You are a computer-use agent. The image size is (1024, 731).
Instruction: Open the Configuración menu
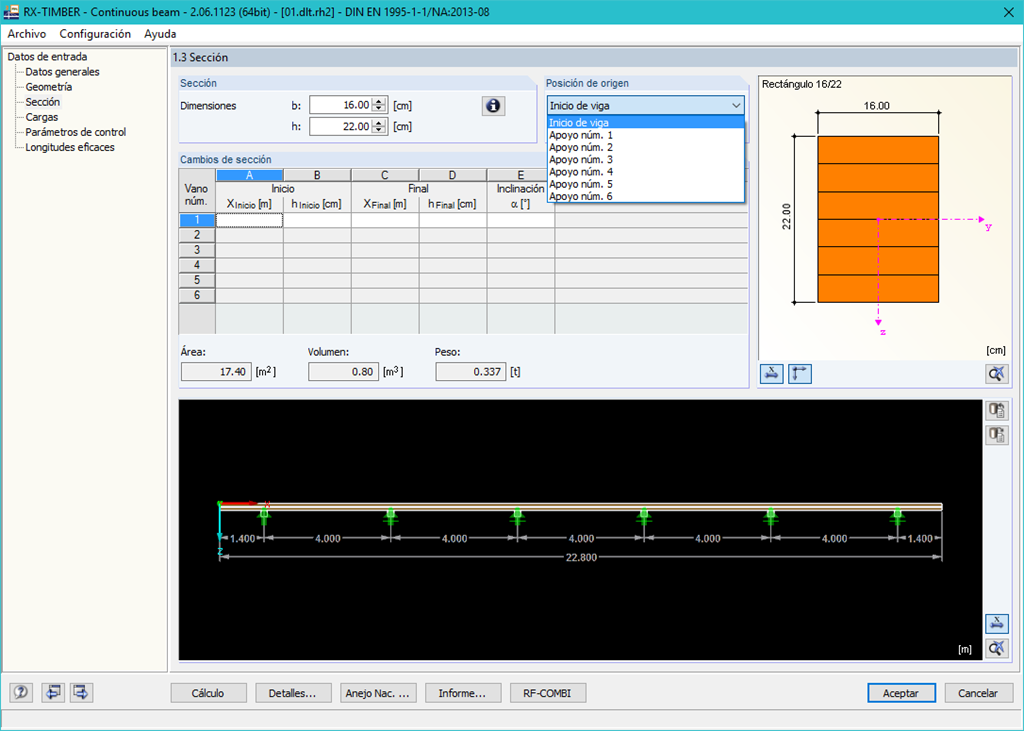(x=95, y=34)
